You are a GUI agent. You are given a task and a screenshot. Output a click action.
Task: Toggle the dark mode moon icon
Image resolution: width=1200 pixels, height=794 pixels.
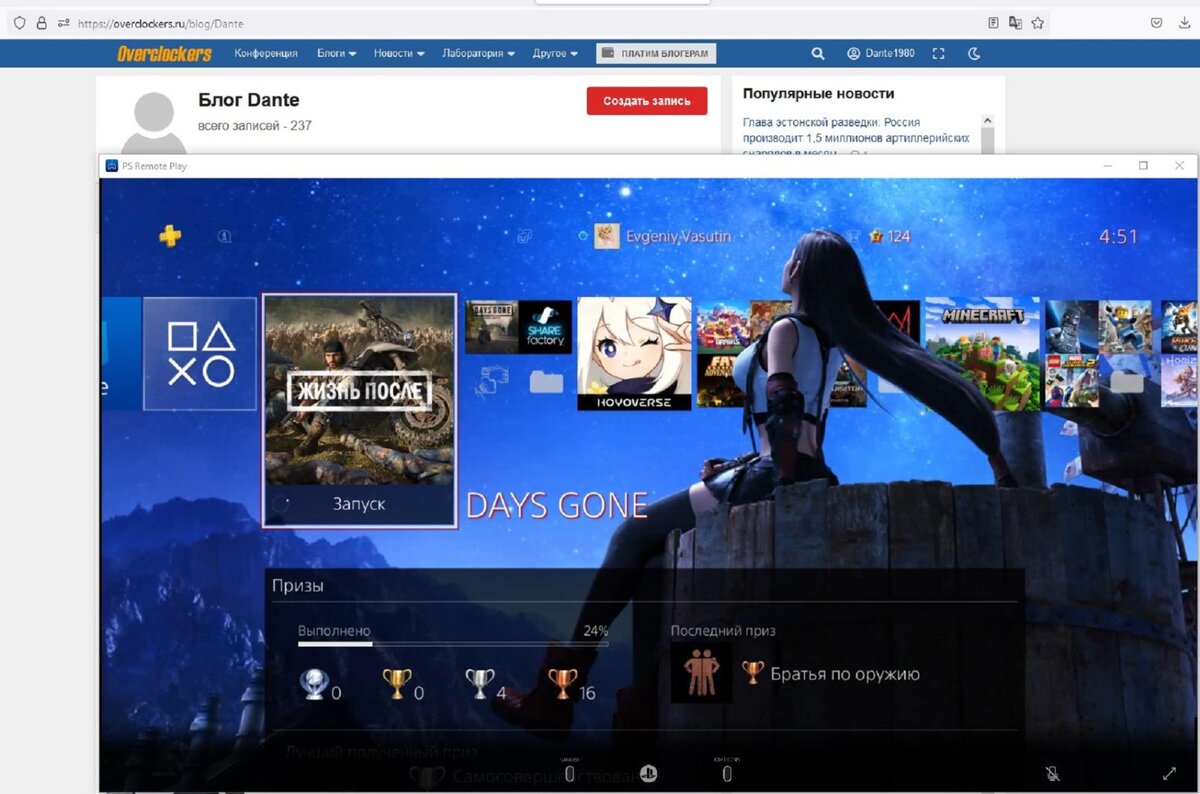click(975, 53)
